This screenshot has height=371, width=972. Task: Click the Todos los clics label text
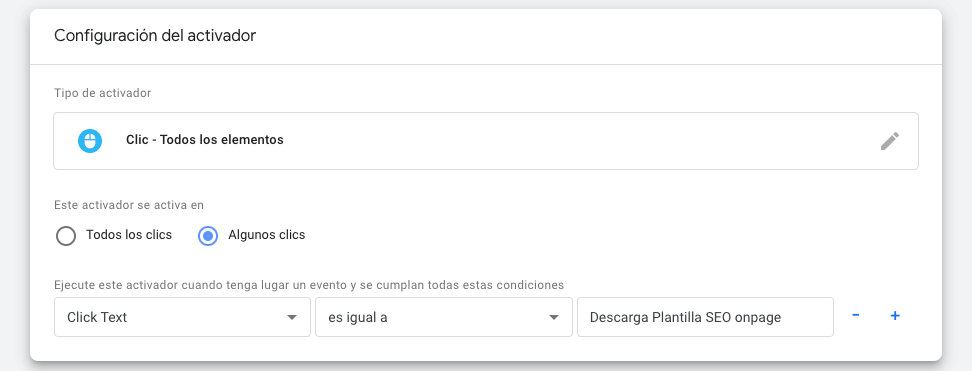pos(129,235)
